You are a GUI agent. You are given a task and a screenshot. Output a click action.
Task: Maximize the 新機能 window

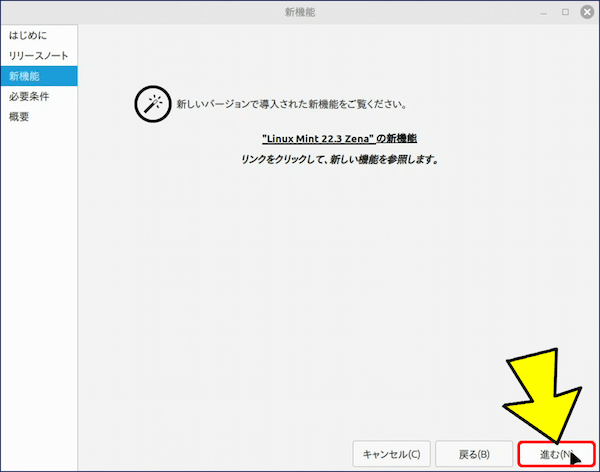coord(565,12)
